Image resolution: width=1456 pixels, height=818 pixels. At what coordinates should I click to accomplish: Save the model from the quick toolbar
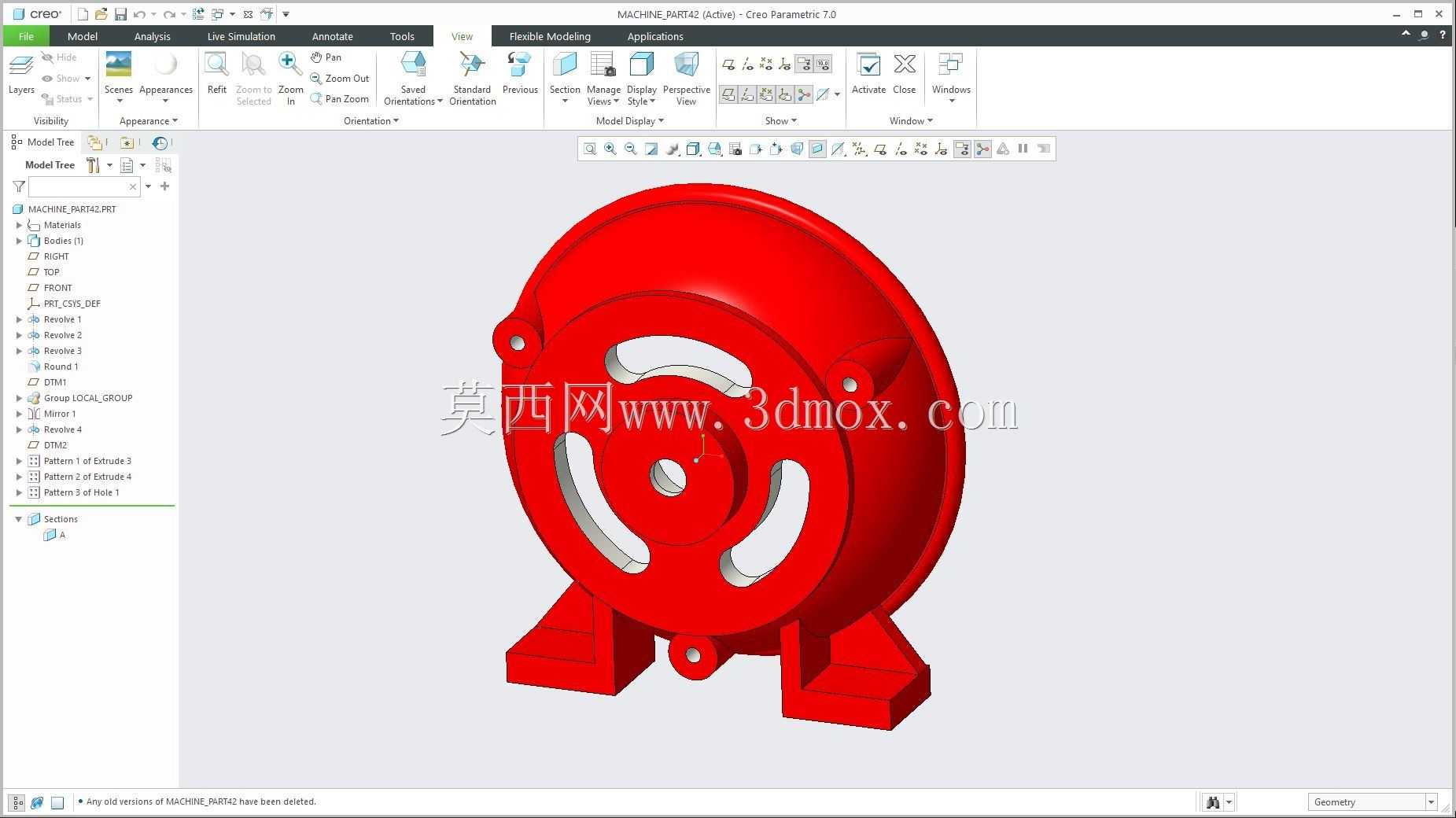[x=120, y=14]
